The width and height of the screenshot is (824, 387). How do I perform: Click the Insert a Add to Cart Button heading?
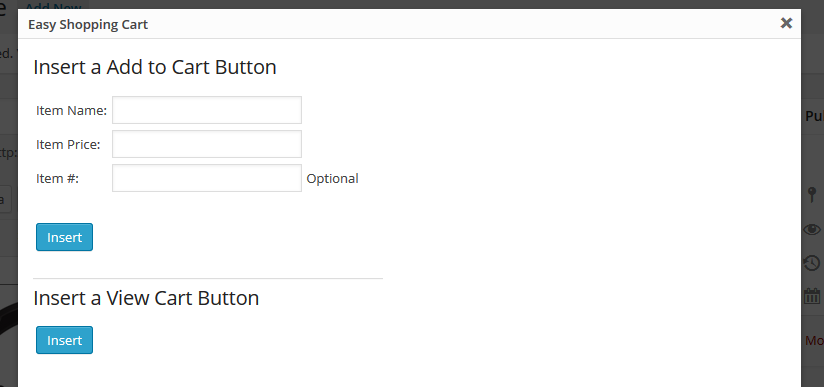[x=155, y=67]
